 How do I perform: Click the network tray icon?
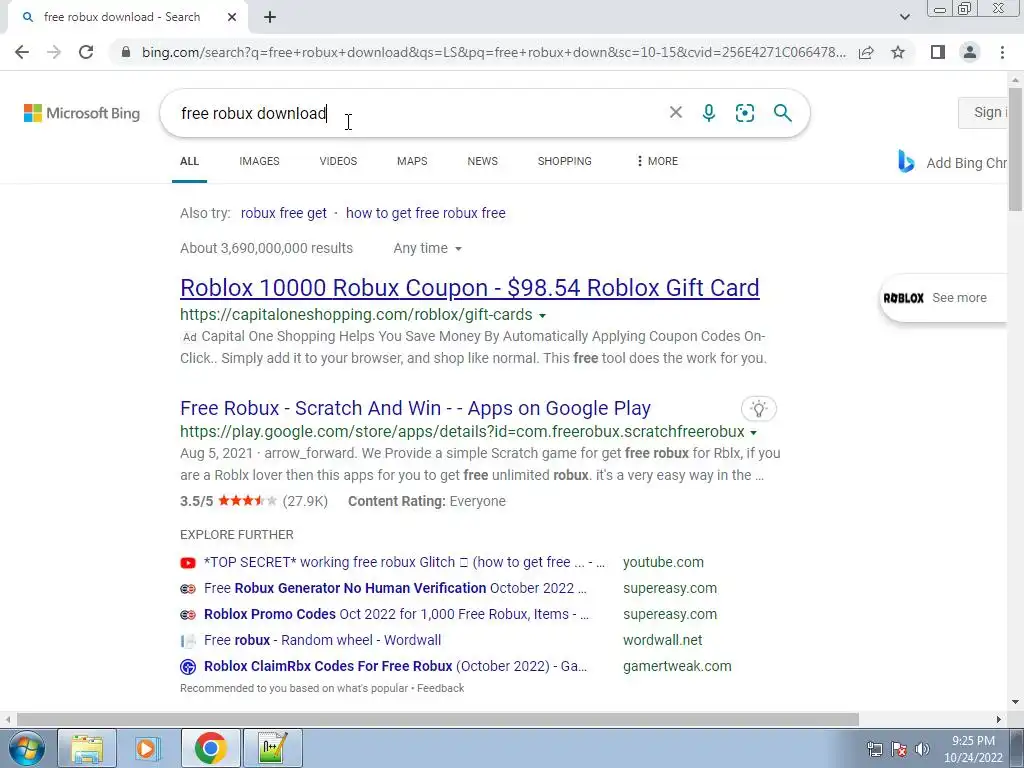(874, 749)
